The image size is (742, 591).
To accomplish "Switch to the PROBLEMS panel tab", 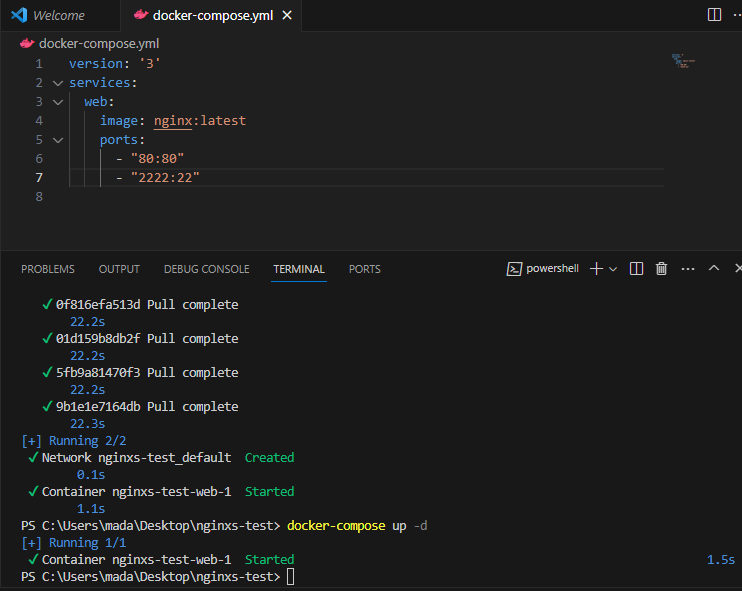I will [48, 269].
